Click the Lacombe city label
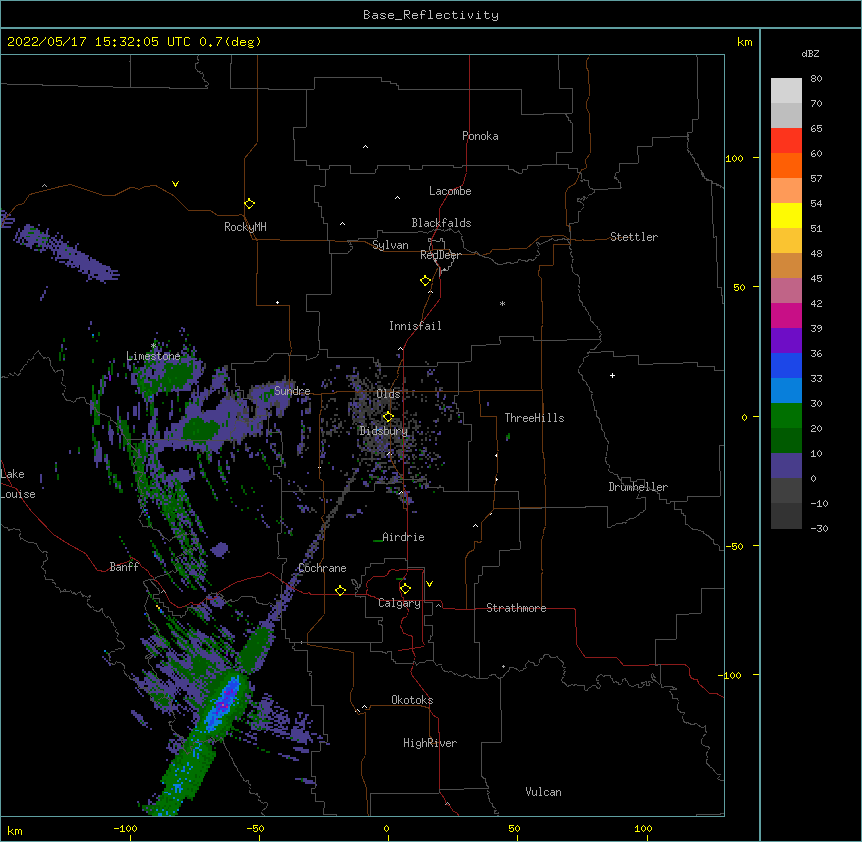The width and height of the screenshot is (862, 842). (450, 191)
